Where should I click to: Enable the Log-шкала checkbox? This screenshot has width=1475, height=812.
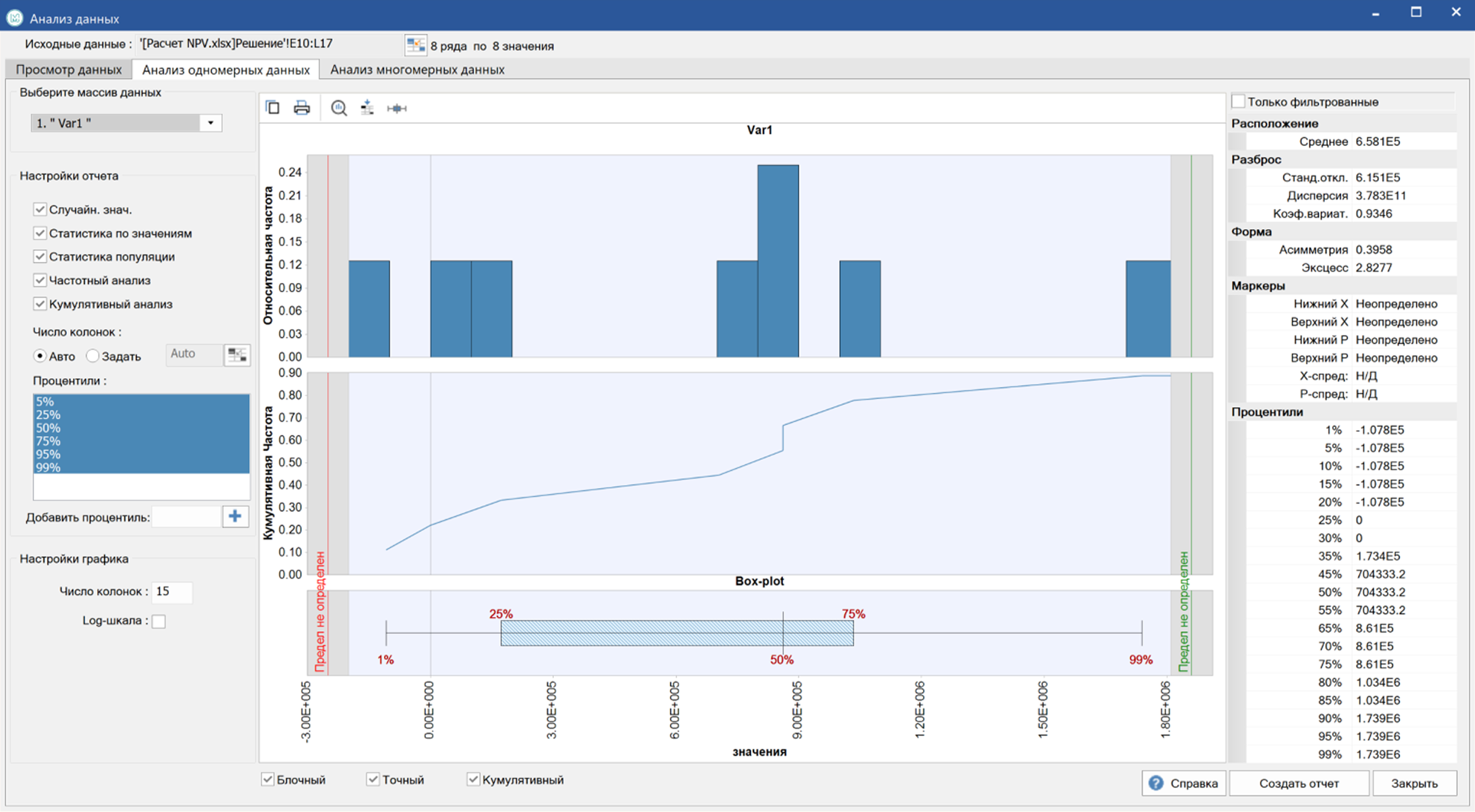pyautogui.click(x=159, y=621)
